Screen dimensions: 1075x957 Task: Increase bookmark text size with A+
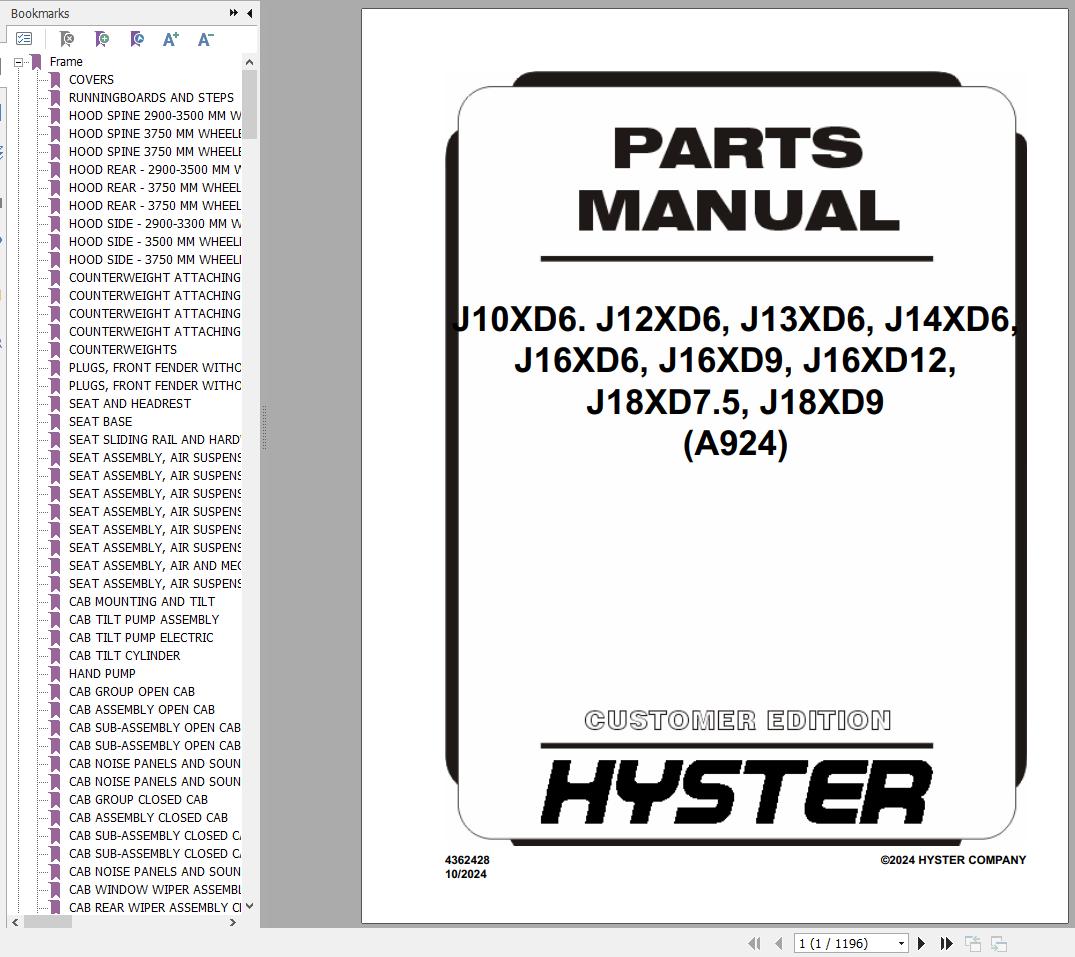[171, 39]
